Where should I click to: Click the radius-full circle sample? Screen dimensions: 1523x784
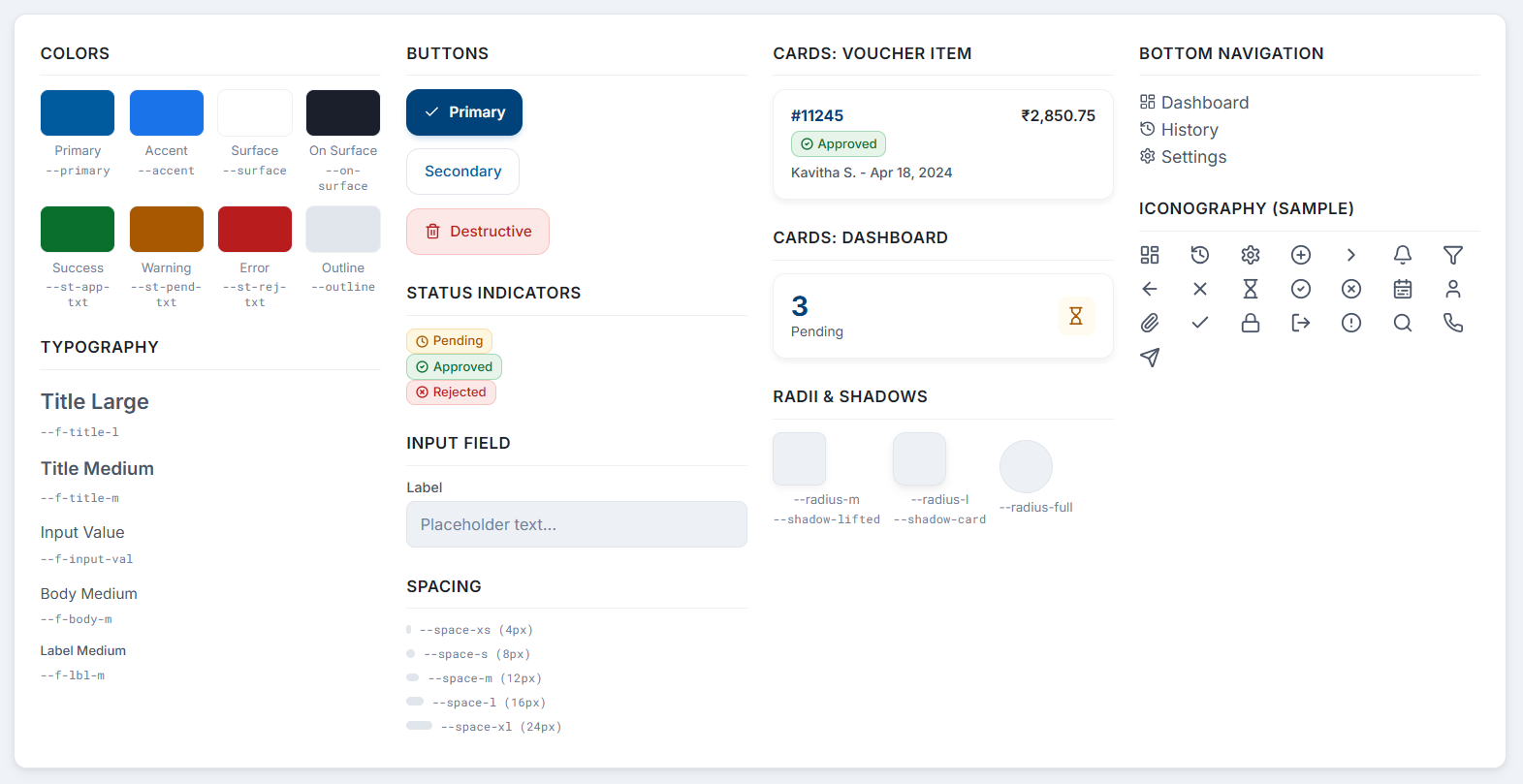(1026, 467)
